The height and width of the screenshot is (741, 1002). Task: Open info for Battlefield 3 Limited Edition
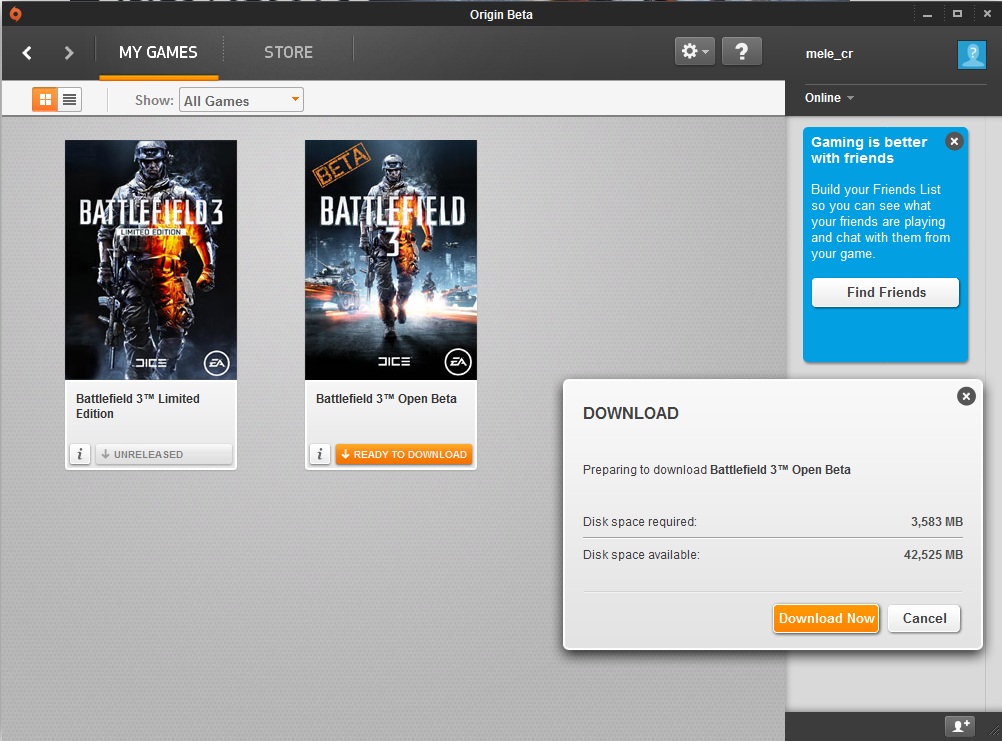[x=80, y=454]
